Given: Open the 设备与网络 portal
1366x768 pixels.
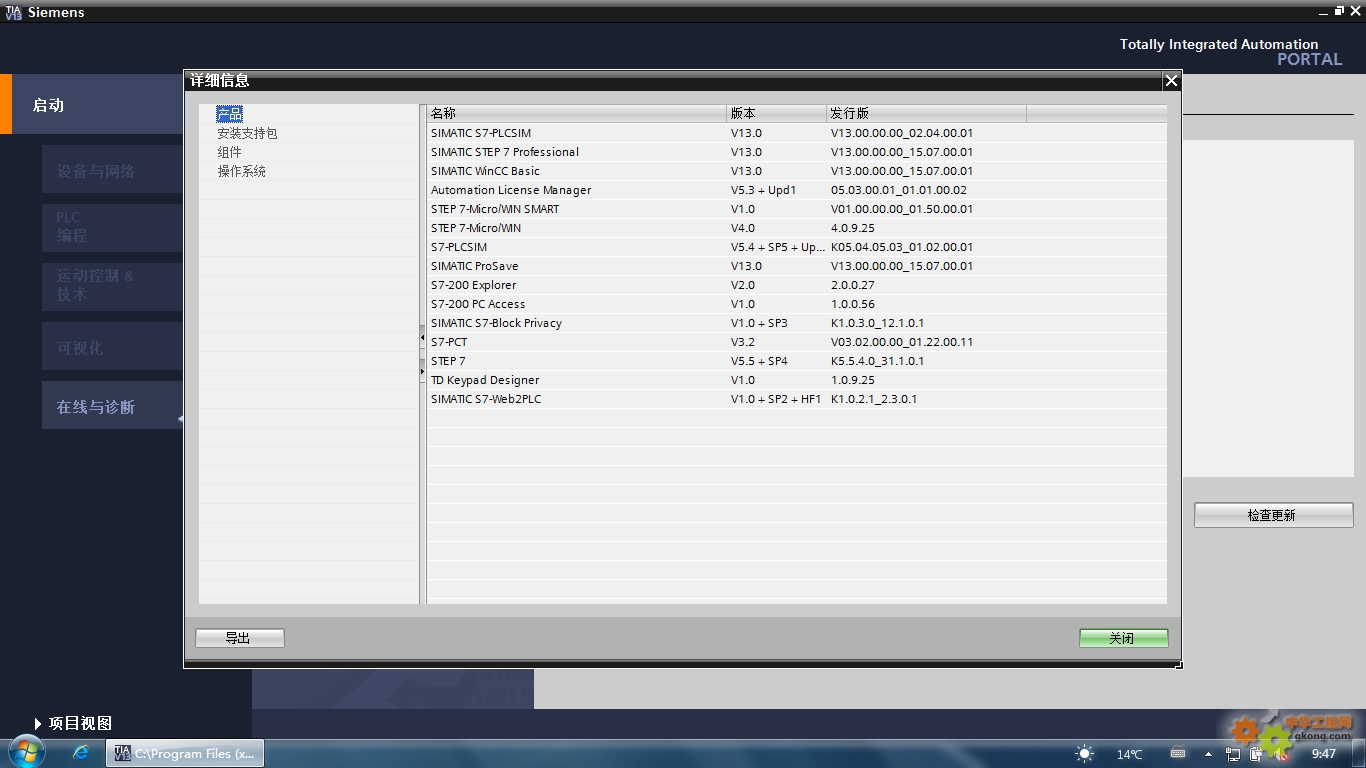Looking at the screenshot, I should pos(112,171).
